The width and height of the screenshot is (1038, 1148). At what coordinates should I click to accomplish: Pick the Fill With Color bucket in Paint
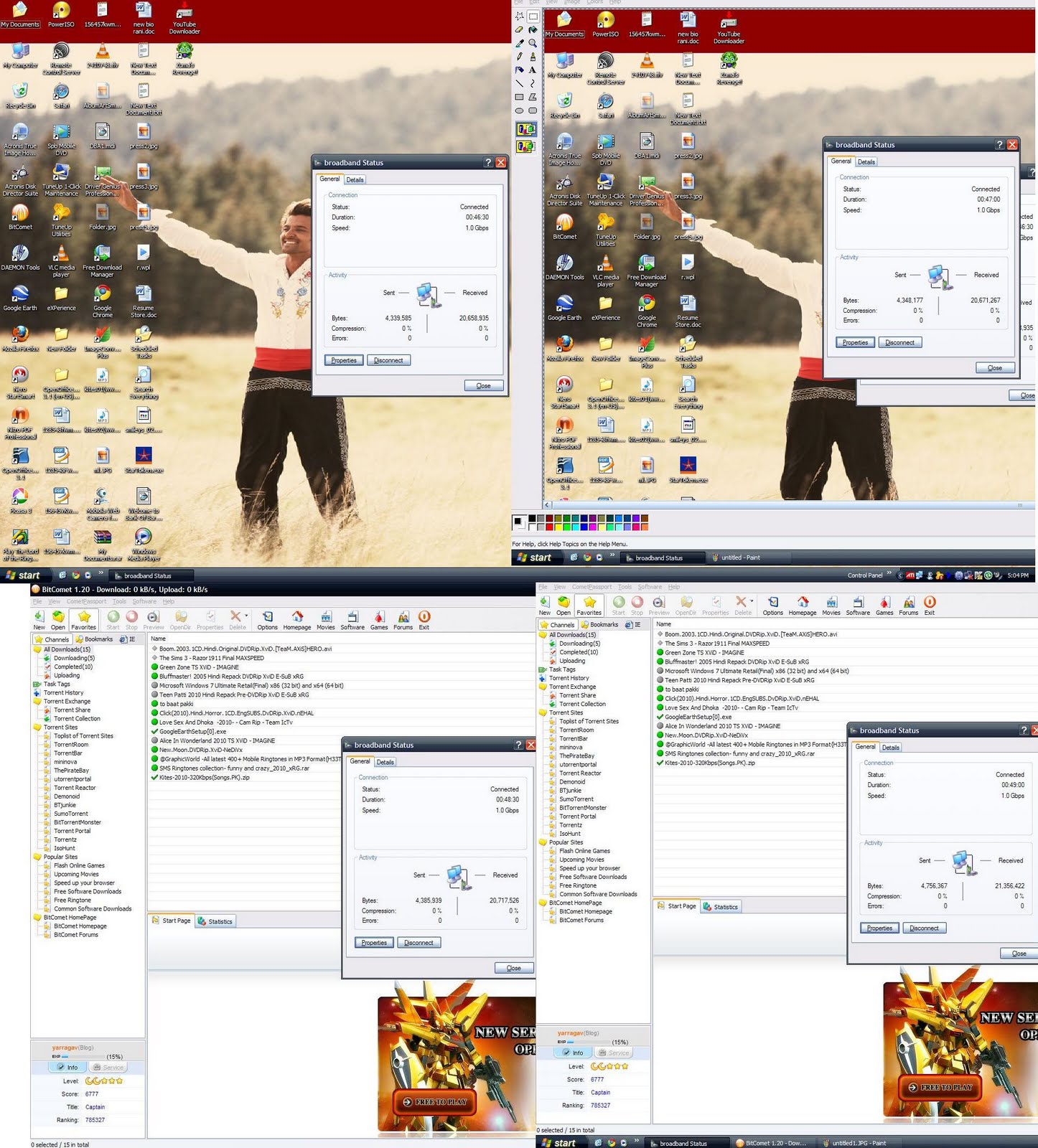point(533,29)
